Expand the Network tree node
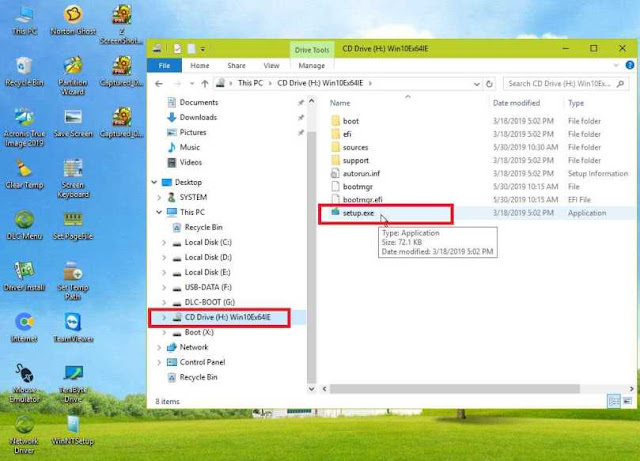The height and width of the screenshot is (461, 640). tap(159, 347)
